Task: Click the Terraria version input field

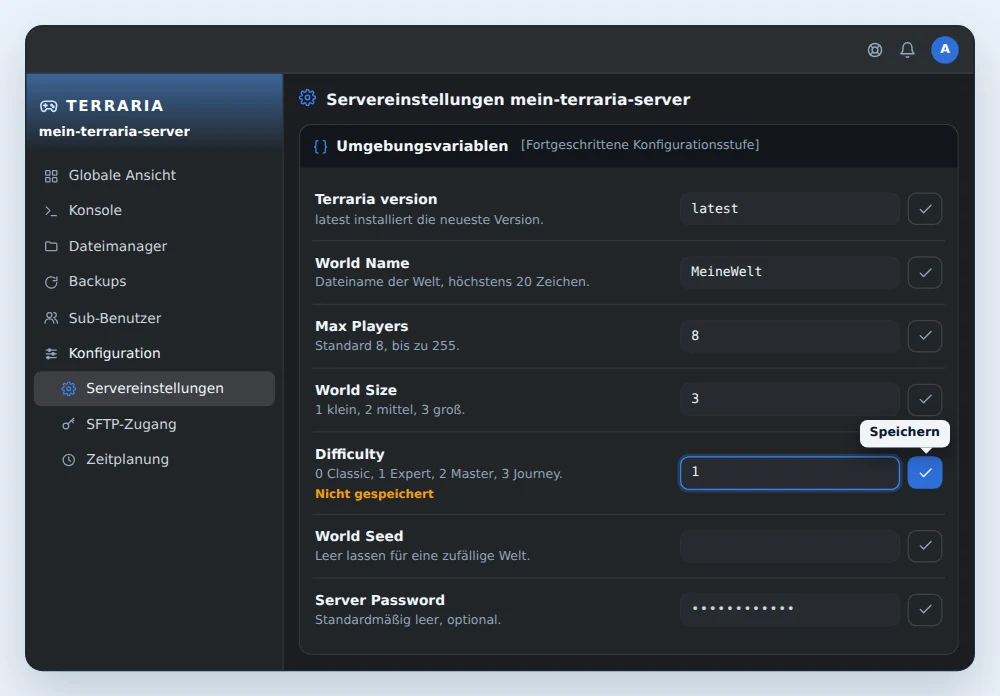Action: [790, 209]
